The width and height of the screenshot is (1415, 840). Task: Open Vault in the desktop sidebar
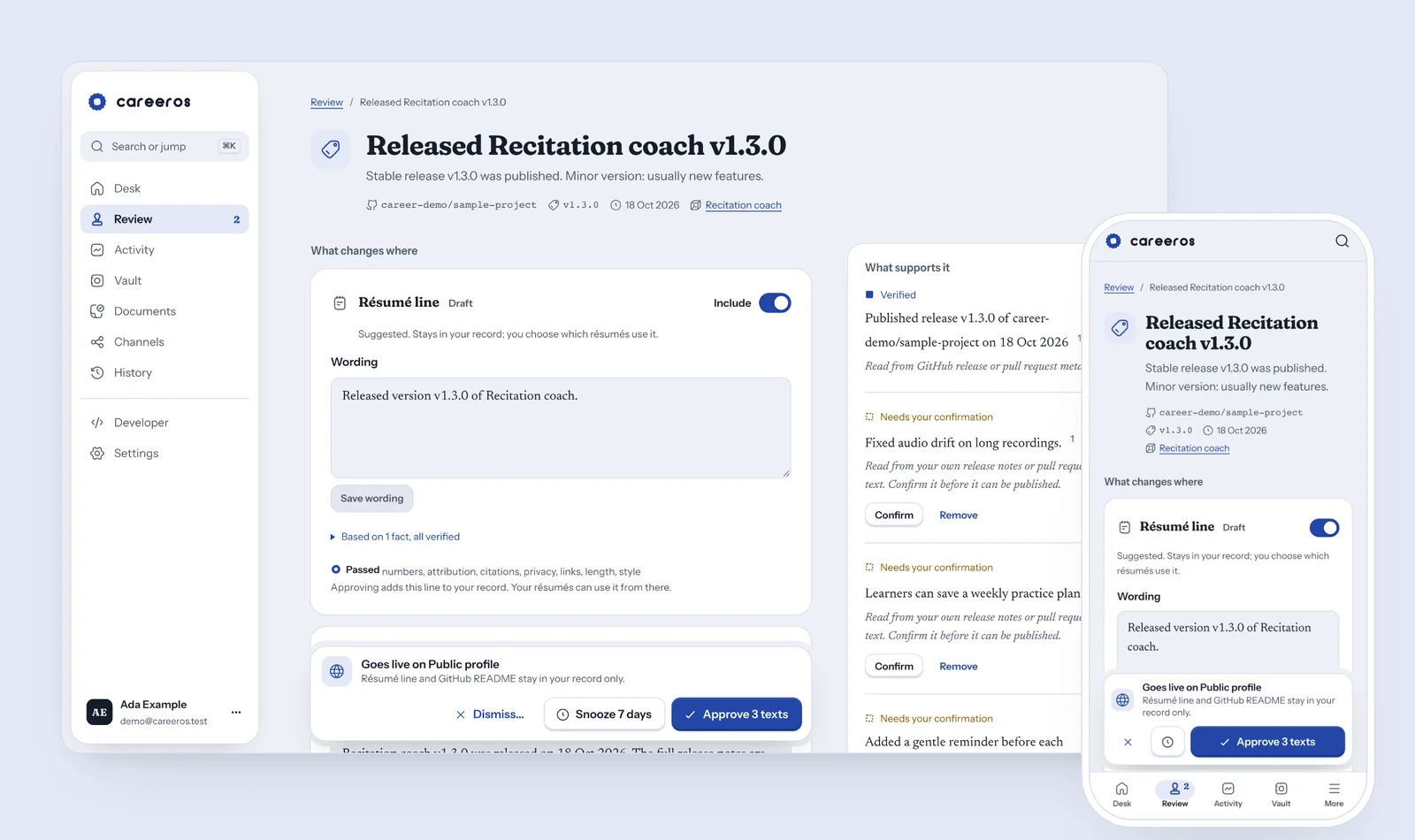[x=164, y=280]
